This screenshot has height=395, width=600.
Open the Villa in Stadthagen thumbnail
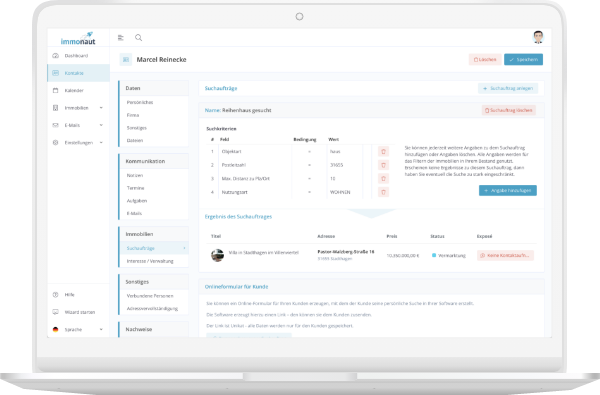[x=217, y=255]
